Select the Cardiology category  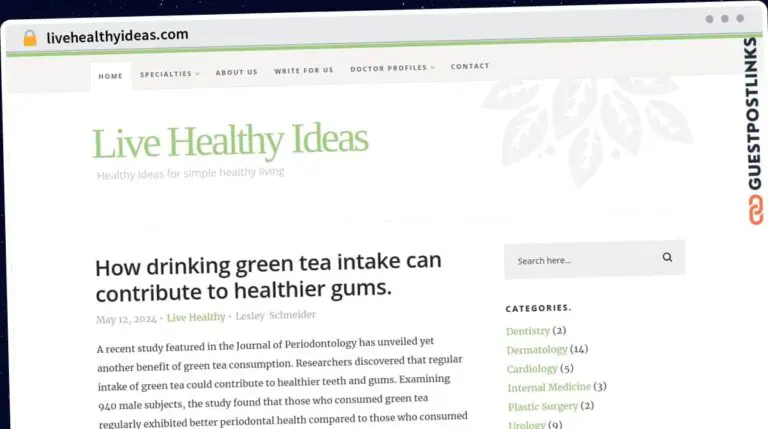(x=532, y=369)
